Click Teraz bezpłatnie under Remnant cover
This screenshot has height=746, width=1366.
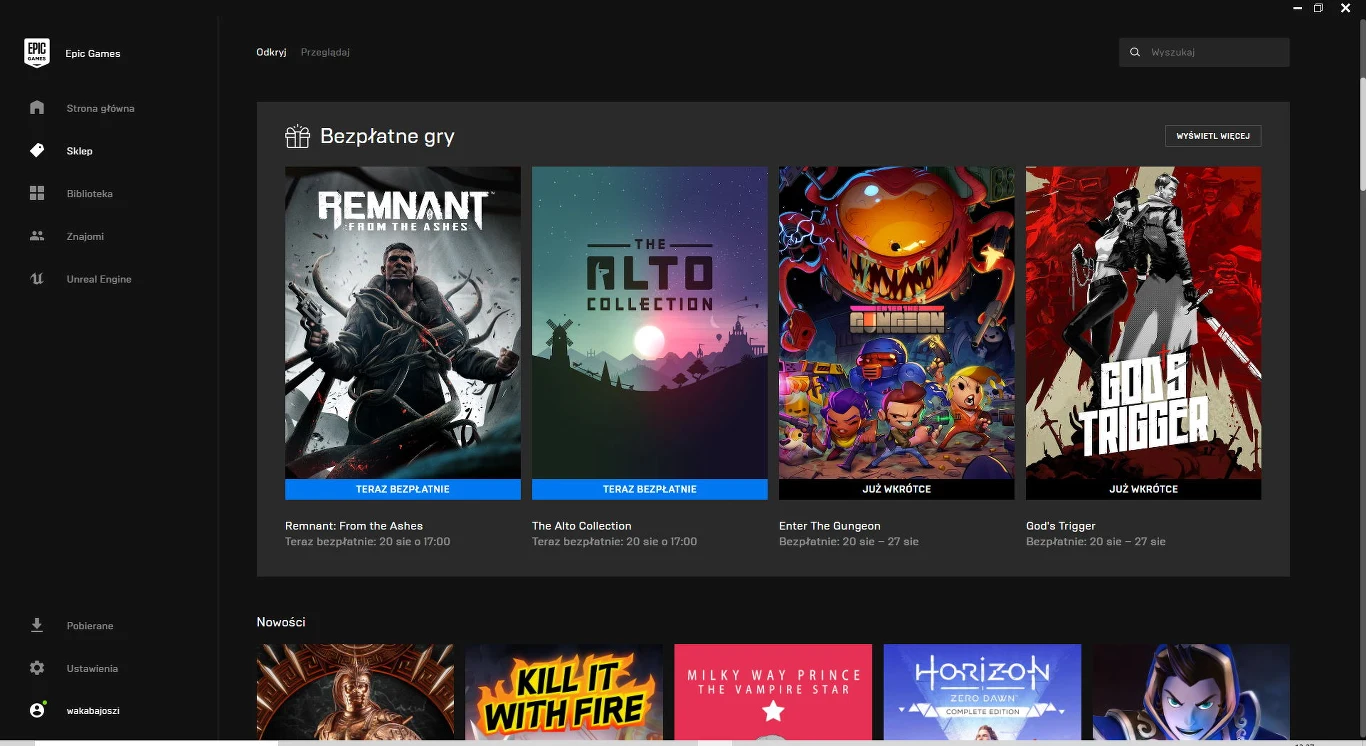pos(402,489)
